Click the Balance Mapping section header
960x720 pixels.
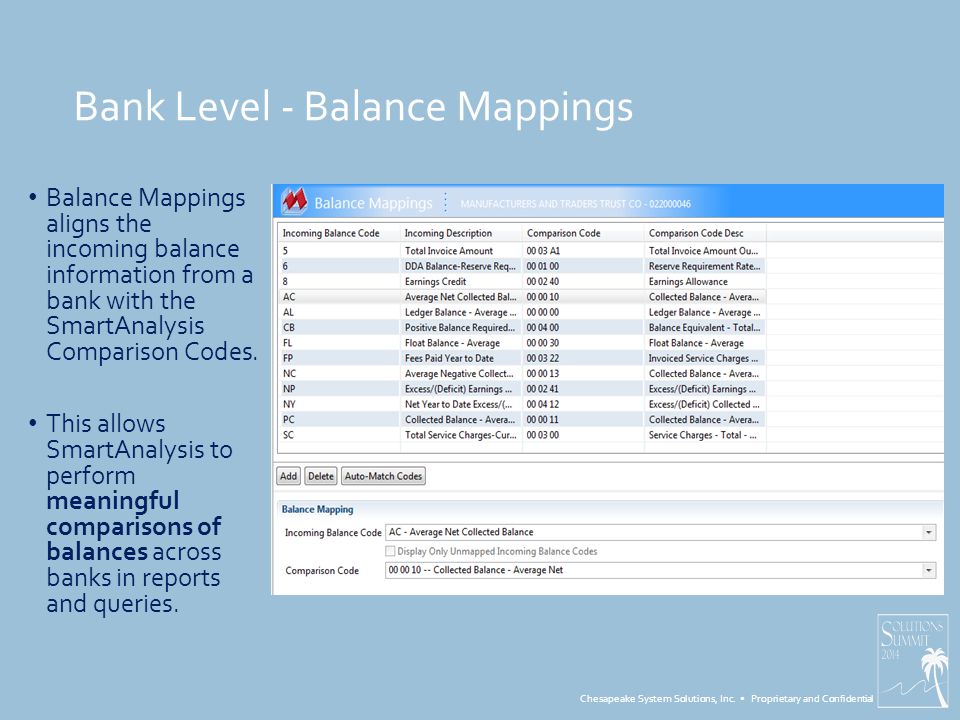pyautogui.click(x=317, y=509)
